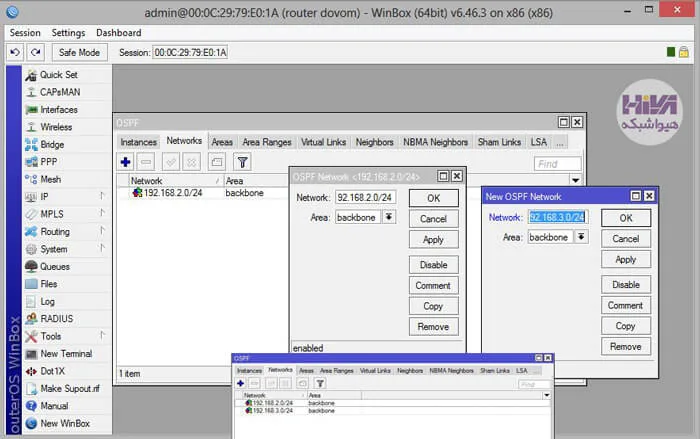Toggle Safe Mode button
Viewport: 700px width, 439px height.
point(79,52)
